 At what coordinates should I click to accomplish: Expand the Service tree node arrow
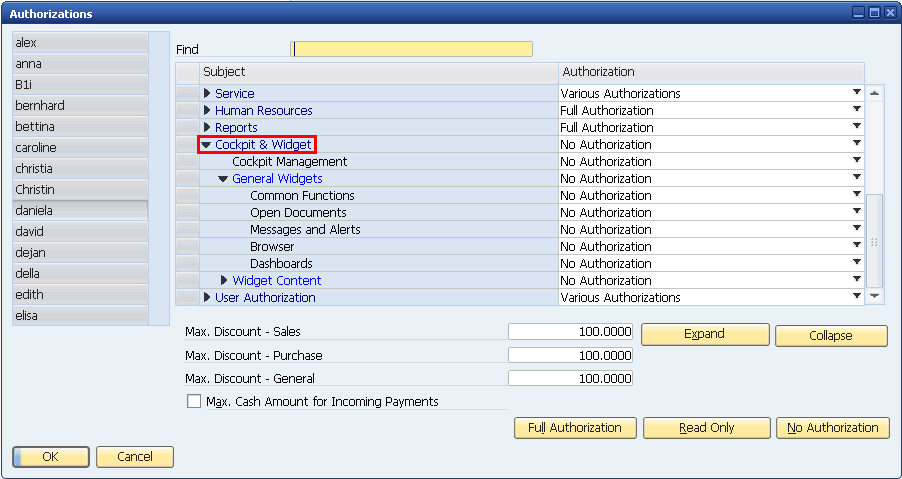(x=208, y=93)
